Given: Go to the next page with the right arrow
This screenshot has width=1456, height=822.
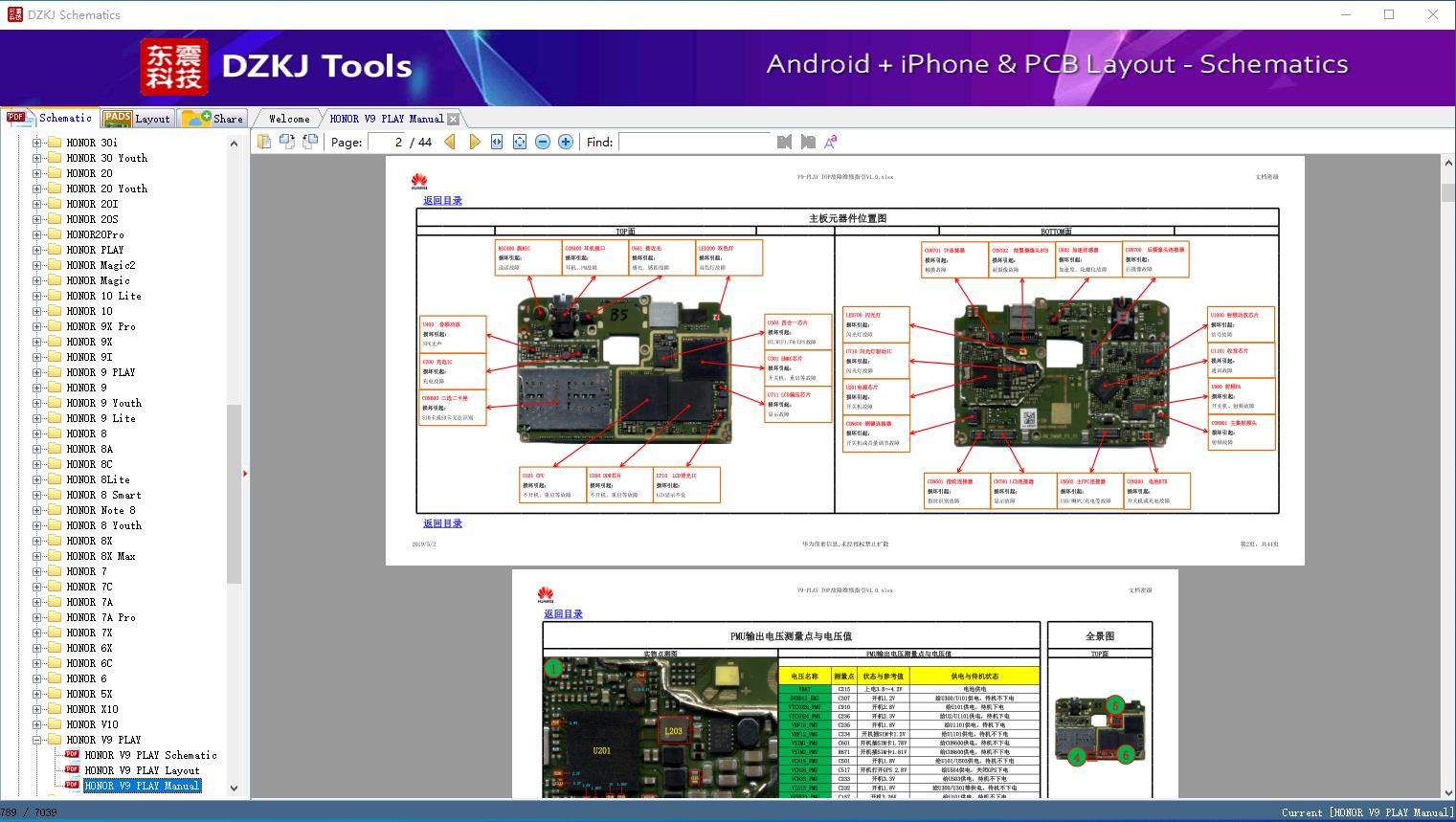Looking at the screenshot, I should (474, 142).
